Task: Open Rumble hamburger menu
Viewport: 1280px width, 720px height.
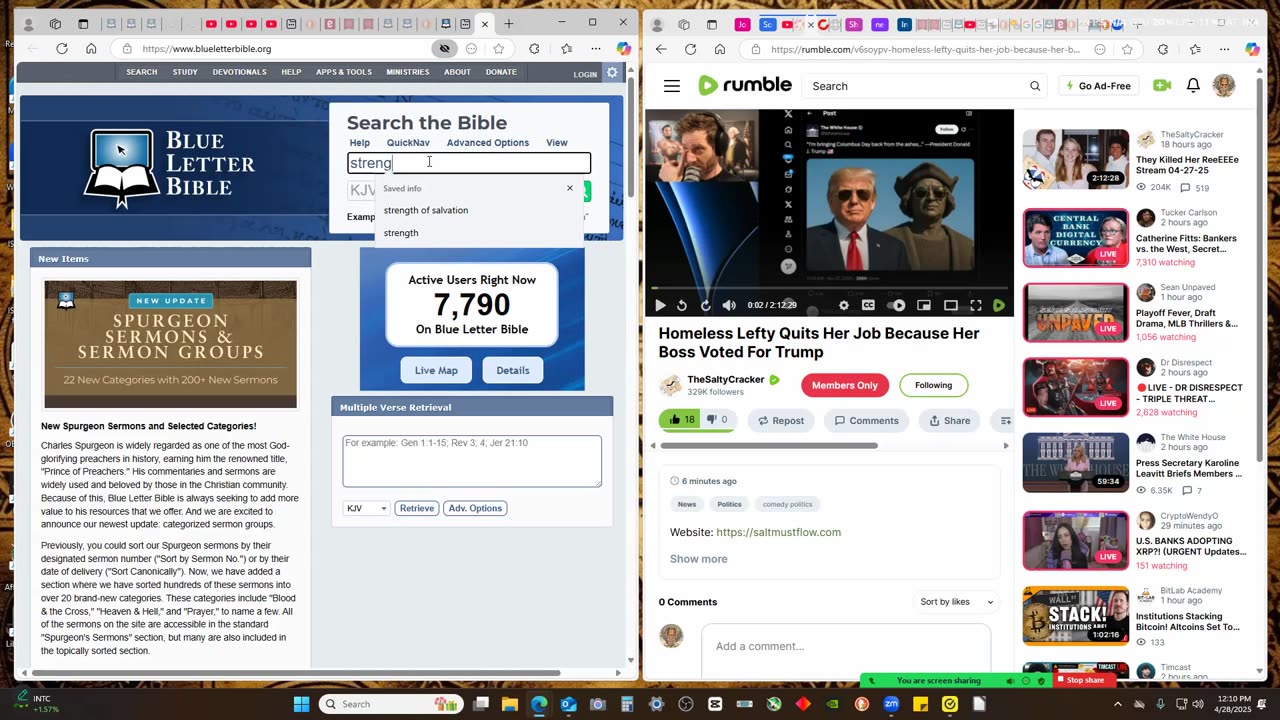Action: coord(672,86)
